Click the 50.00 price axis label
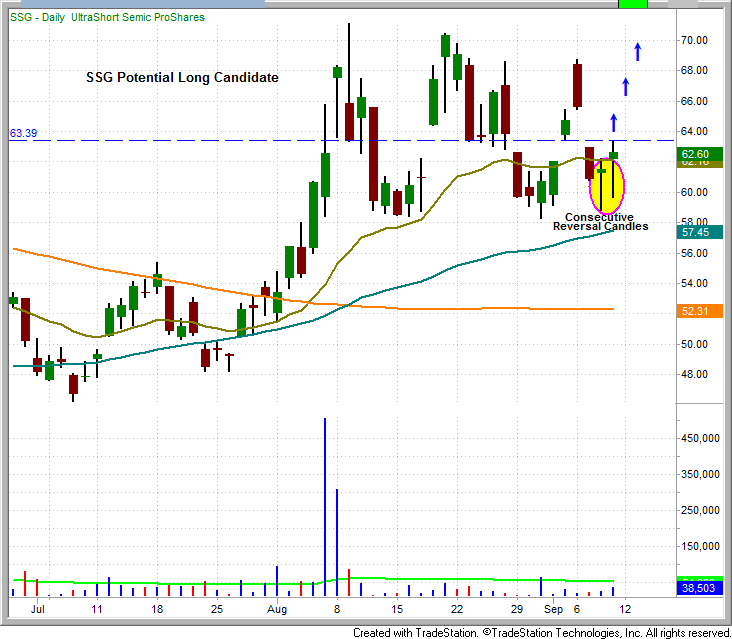 pyautogui.click(x=694, y=344)
